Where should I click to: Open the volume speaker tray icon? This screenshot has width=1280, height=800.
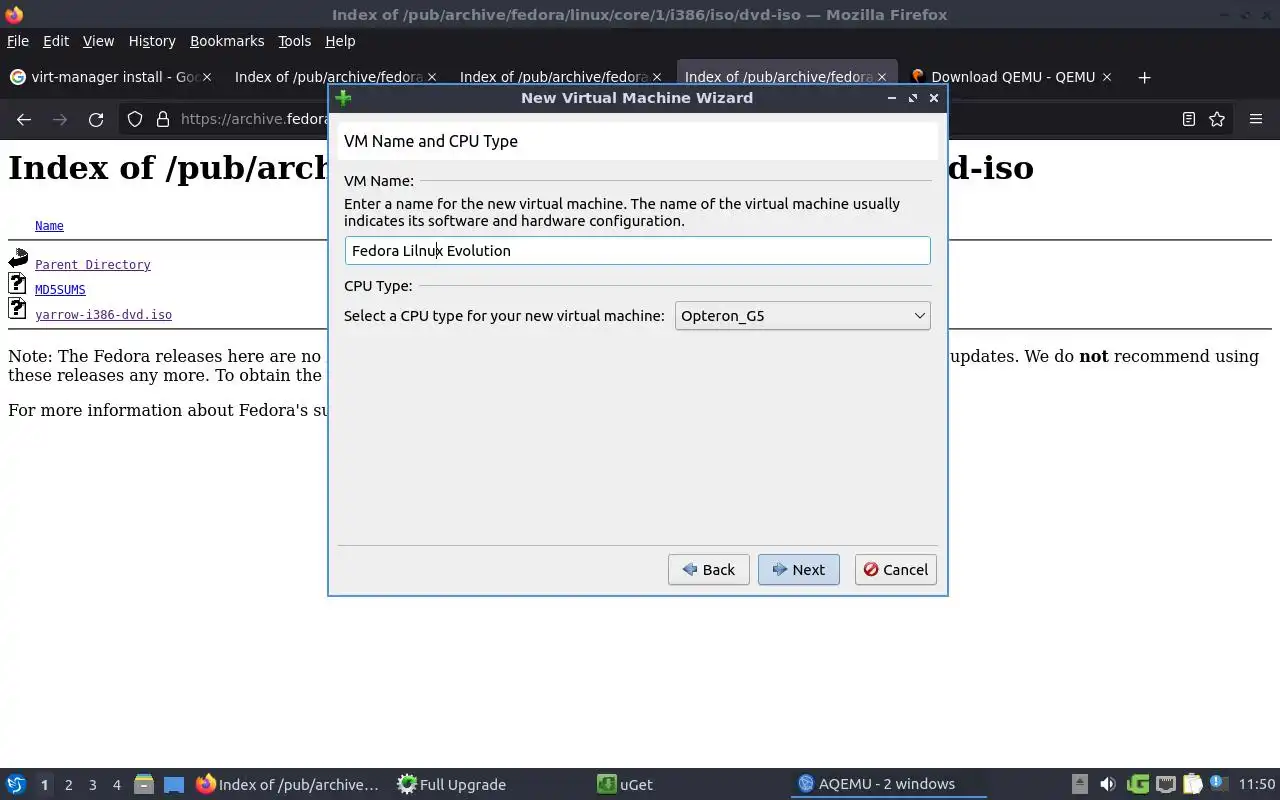[x=1107, y=784]
